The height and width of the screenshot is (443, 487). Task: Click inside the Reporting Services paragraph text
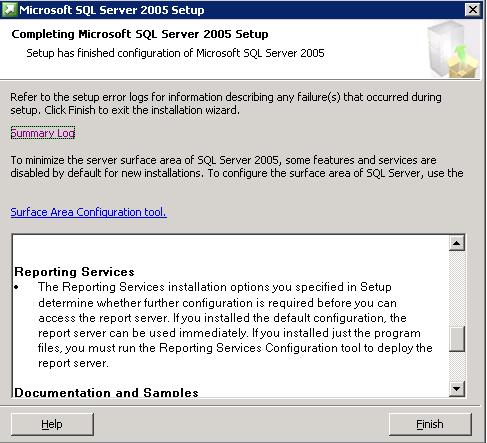click(x=235, y=325)
